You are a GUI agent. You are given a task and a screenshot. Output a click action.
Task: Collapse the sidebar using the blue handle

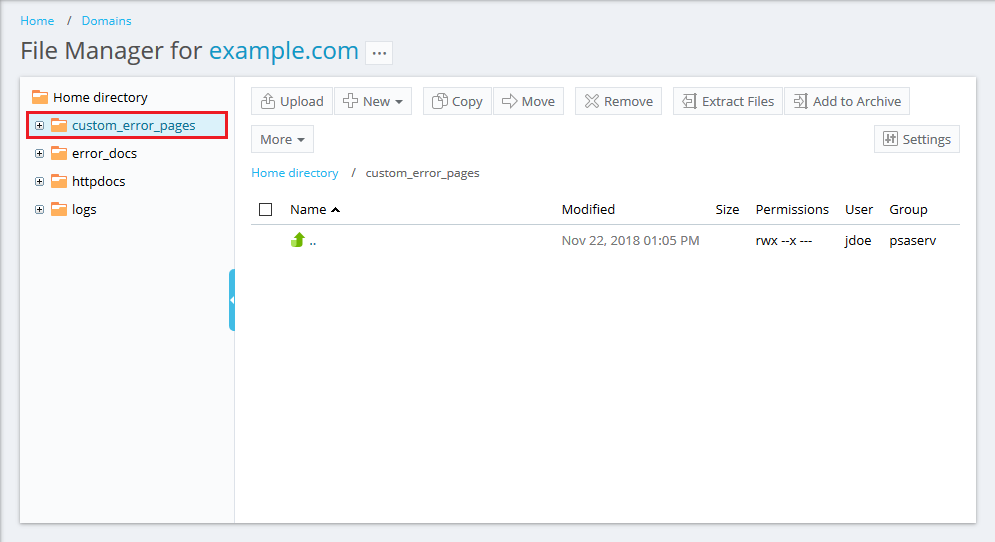click(231, 300)
